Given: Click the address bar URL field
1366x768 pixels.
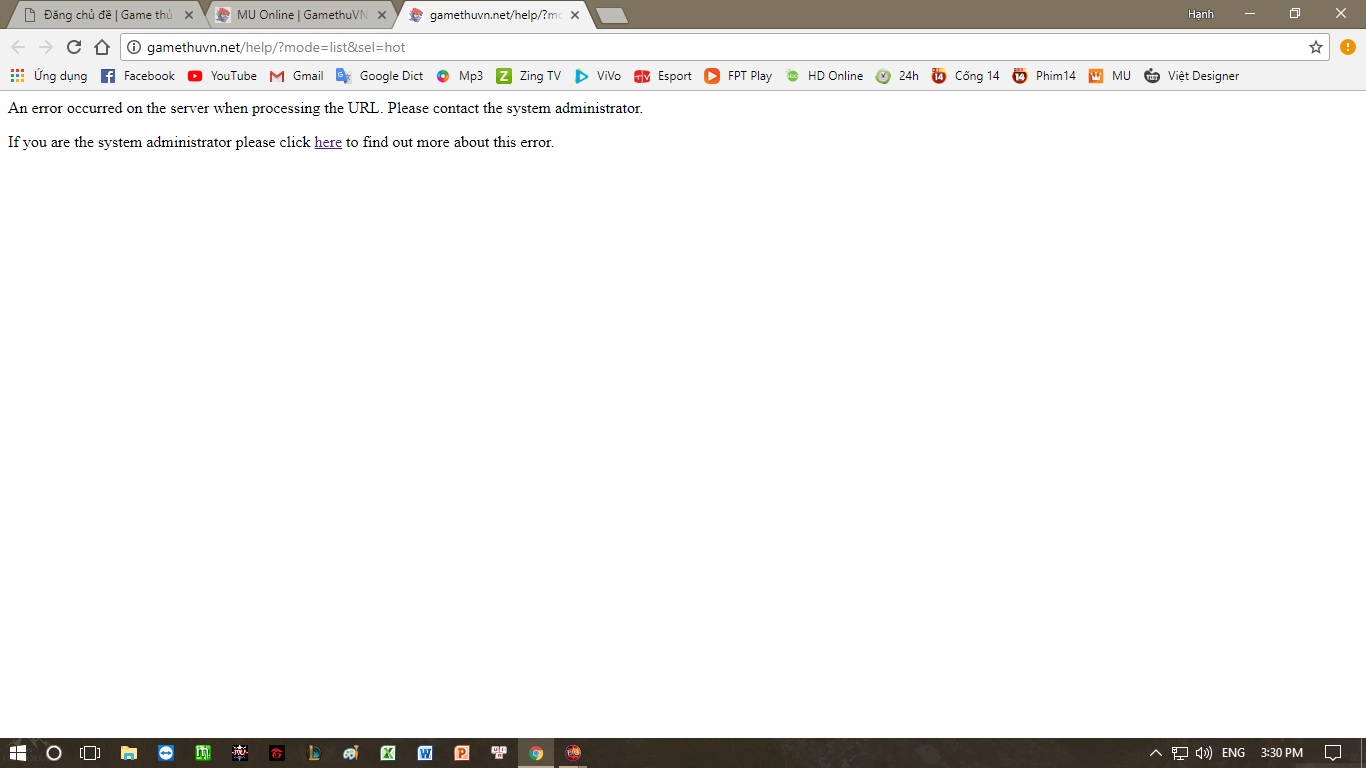Looking at the screenshot, I should point(700,47).
